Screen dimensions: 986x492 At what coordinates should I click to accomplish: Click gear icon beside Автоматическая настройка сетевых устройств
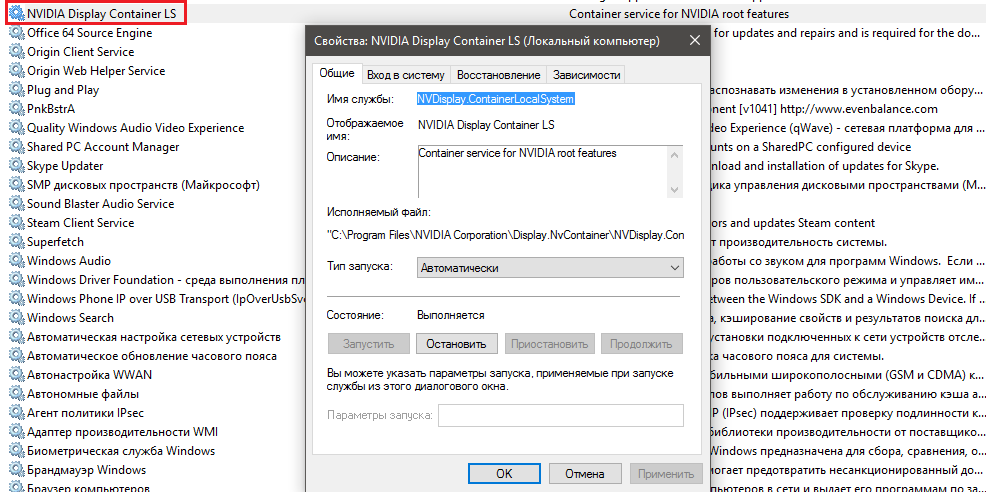16,337
